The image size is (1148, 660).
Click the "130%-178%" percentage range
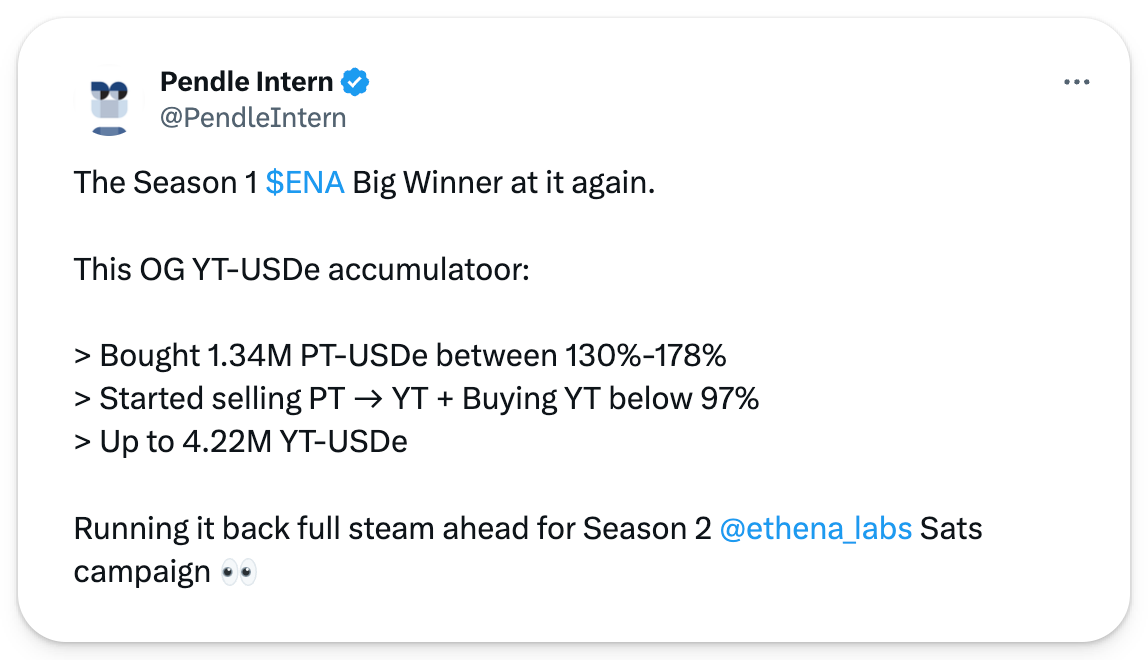pos(646,356)
